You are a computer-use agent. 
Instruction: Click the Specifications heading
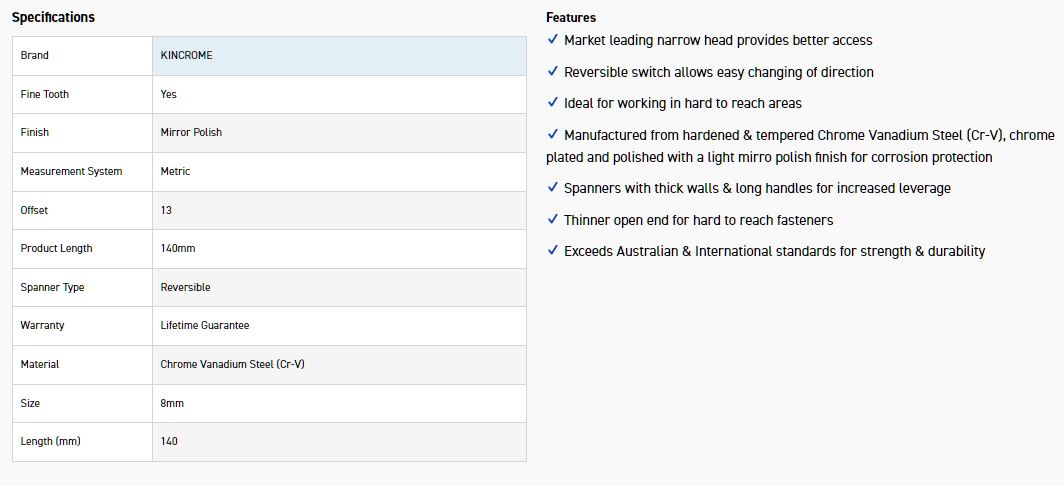53,17
